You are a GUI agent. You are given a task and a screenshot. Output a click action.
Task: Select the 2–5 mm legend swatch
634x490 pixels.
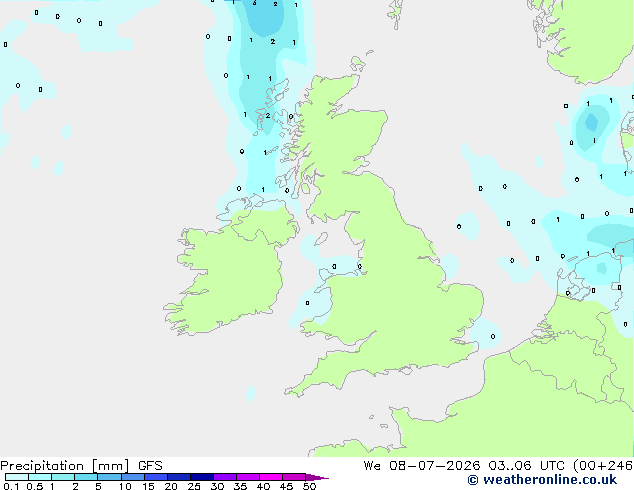click(x=86, y=477)
